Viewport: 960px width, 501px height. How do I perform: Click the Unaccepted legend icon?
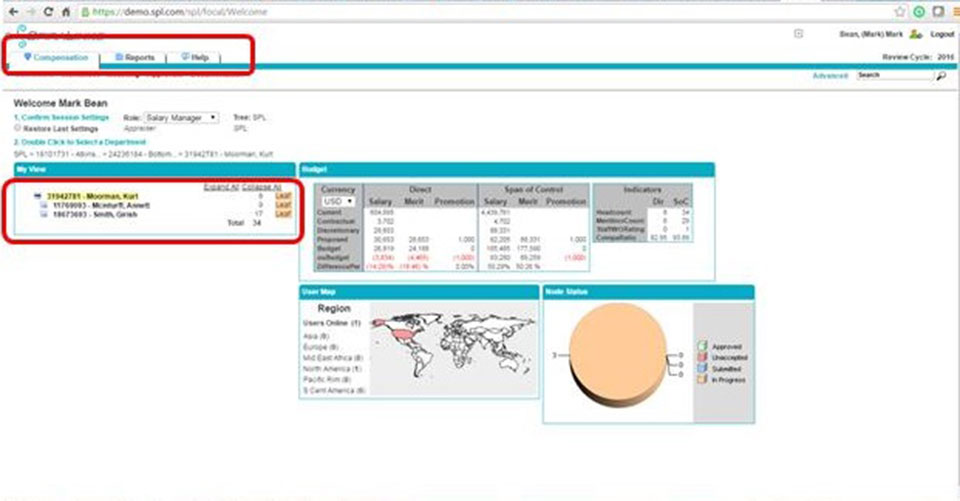pyautogui.click(x=702, y=357)
